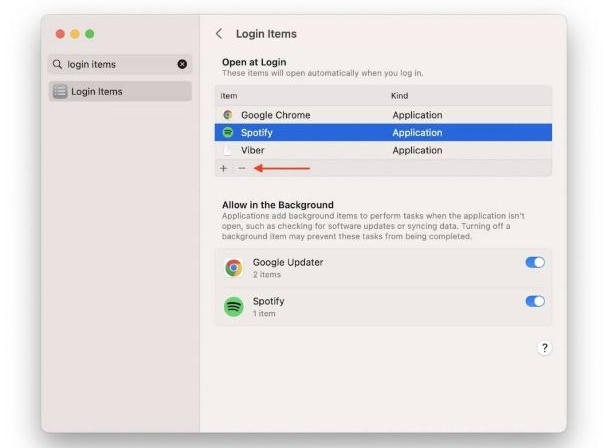Remove selected item with minus button
The width and height of the screenshot is (608, 448).
(x=241, y=168)
